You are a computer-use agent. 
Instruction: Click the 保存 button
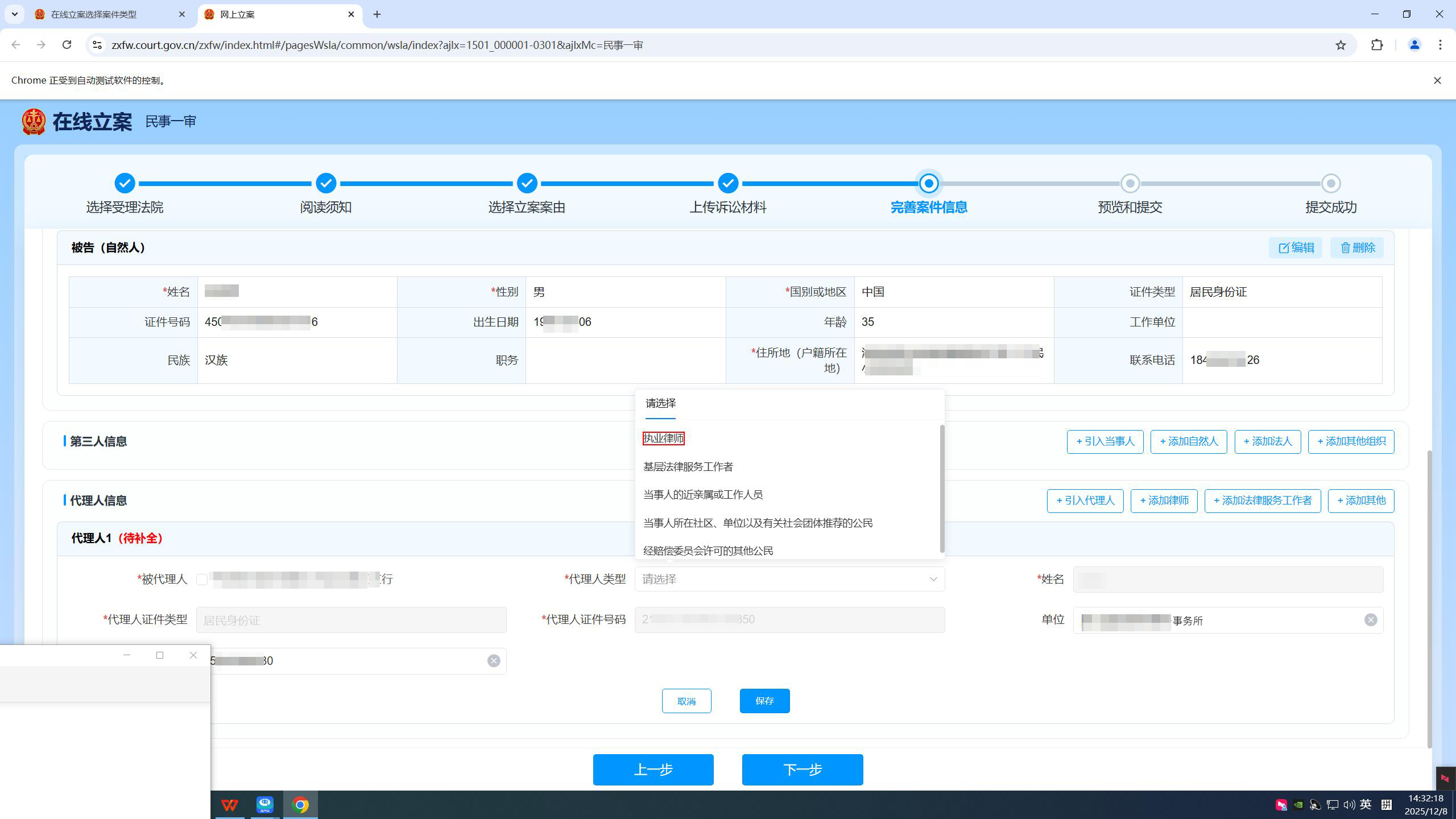[x=764, y=701]
